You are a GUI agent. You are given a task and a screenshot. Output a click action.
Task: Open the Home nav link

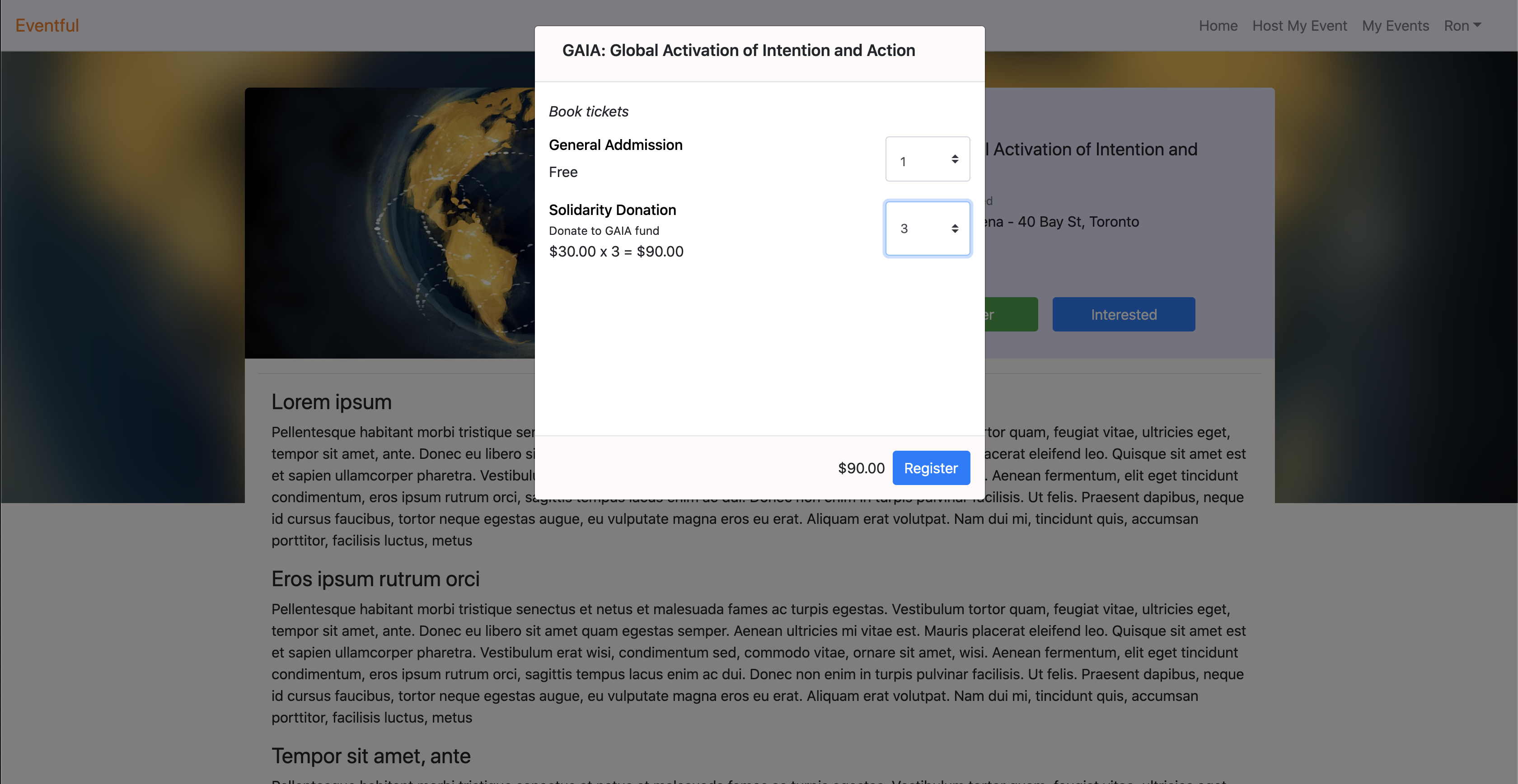coord(1218,26)
